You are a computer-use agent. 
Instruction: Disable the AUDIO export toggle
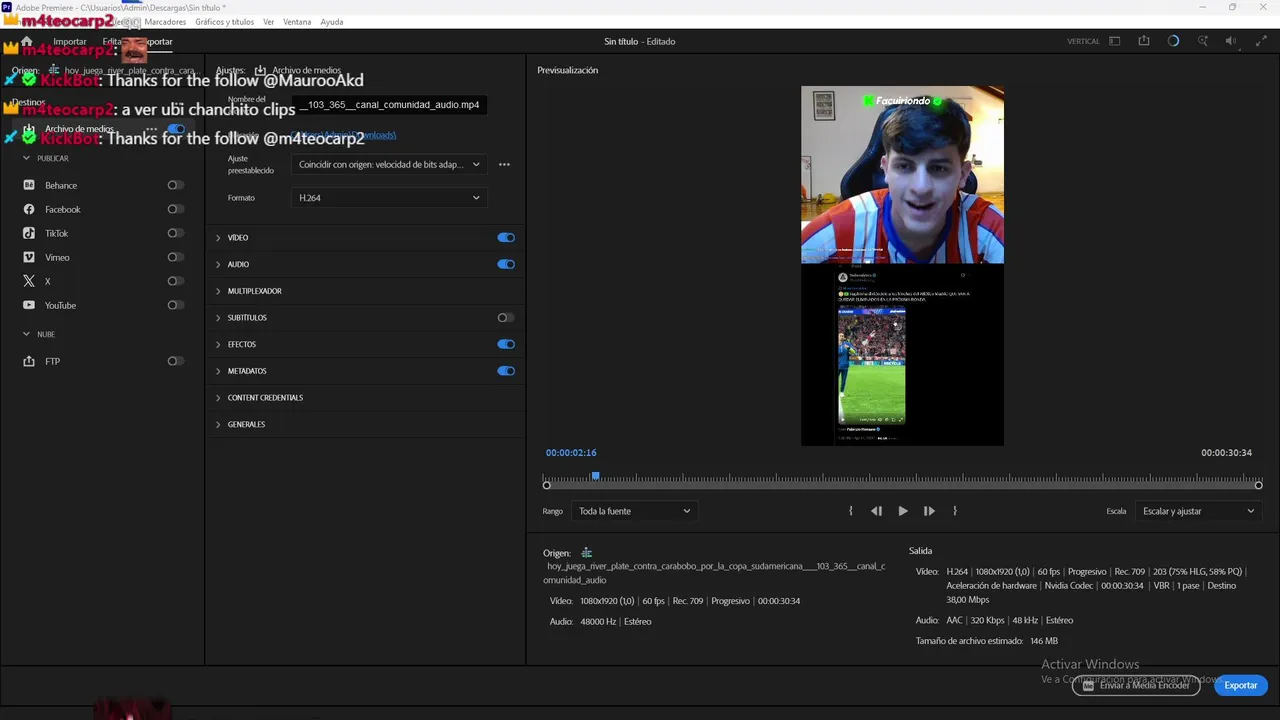click(x=506, y=264)
